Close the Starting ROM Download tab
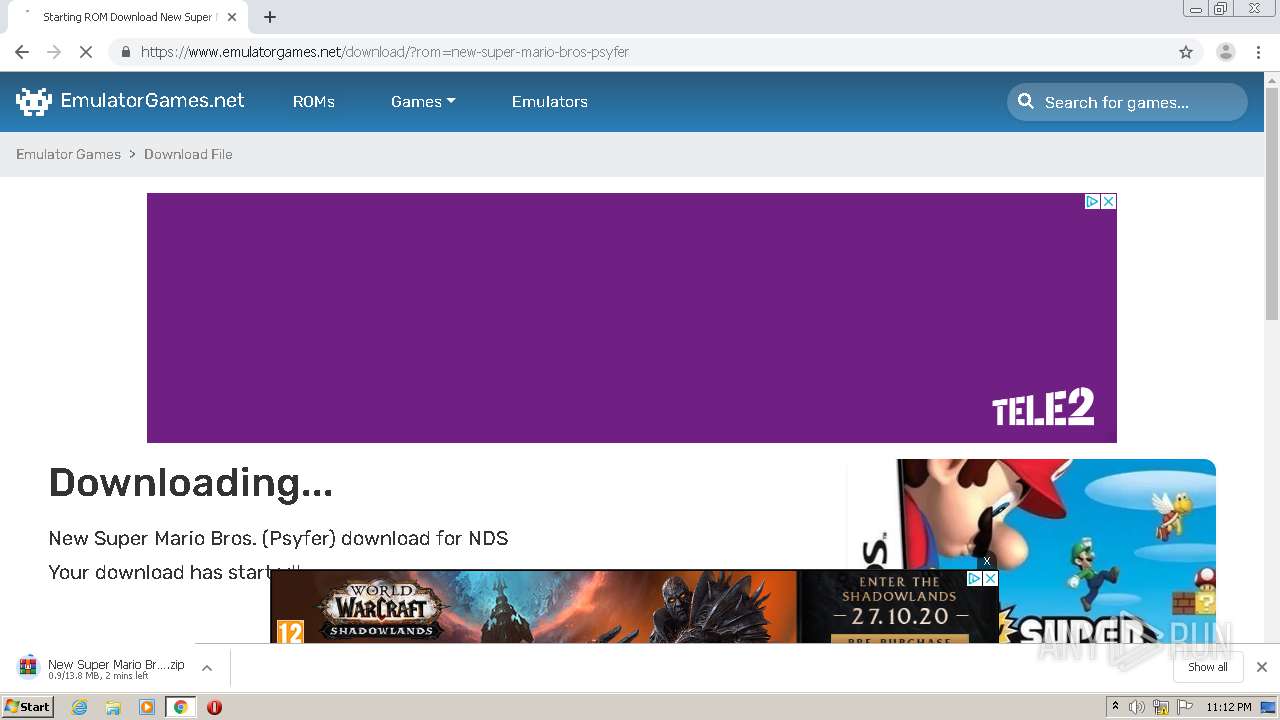Screen dimensions: 1280x720 [232, 17]
